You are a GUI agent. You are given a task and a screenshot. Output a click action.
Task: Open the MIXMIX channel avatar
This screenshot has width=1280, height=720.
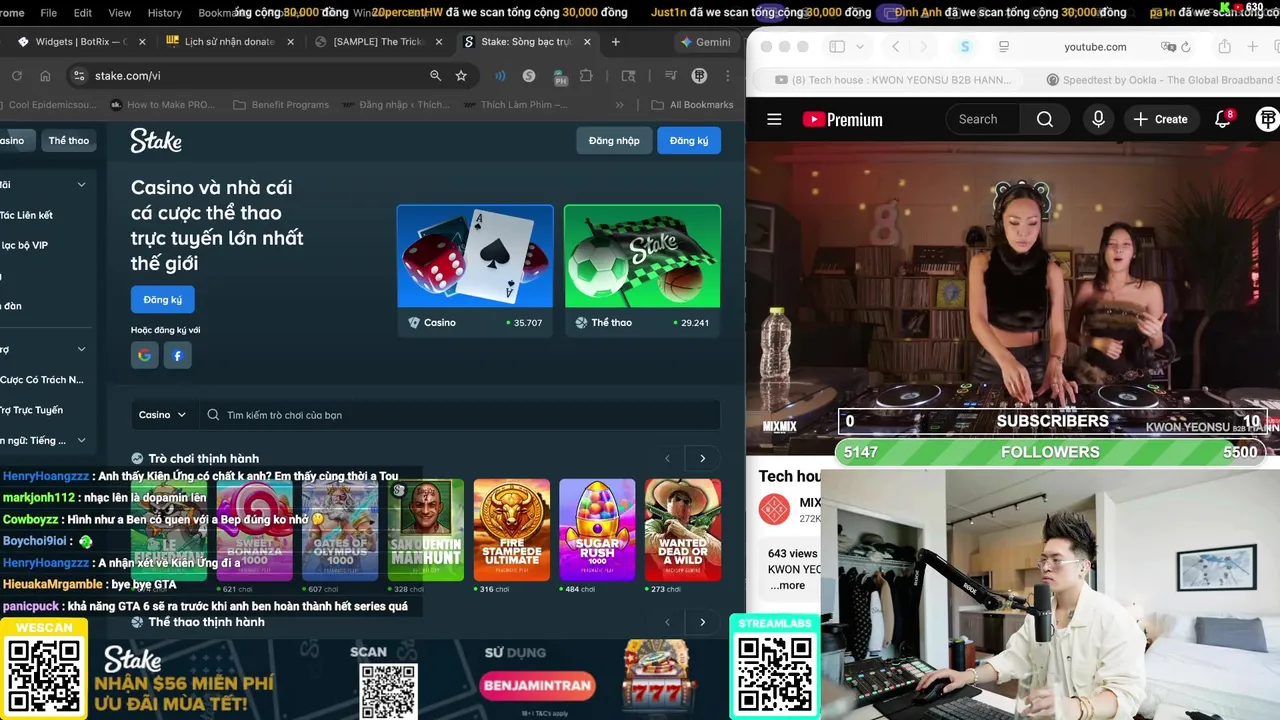click(x=774, y=509)
